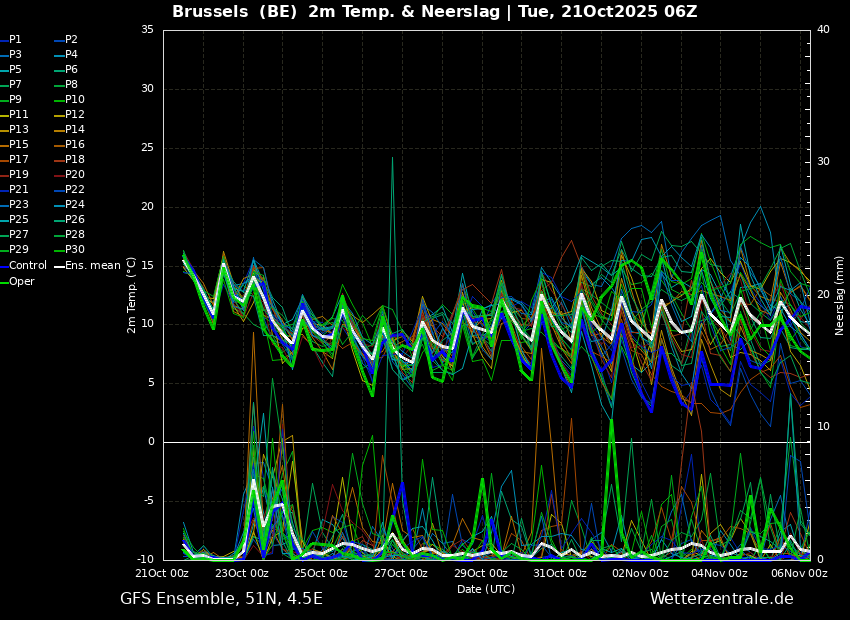Click the Brussels (BE) chart title
This screenshot has height=620, width=850.
(434, 12)
